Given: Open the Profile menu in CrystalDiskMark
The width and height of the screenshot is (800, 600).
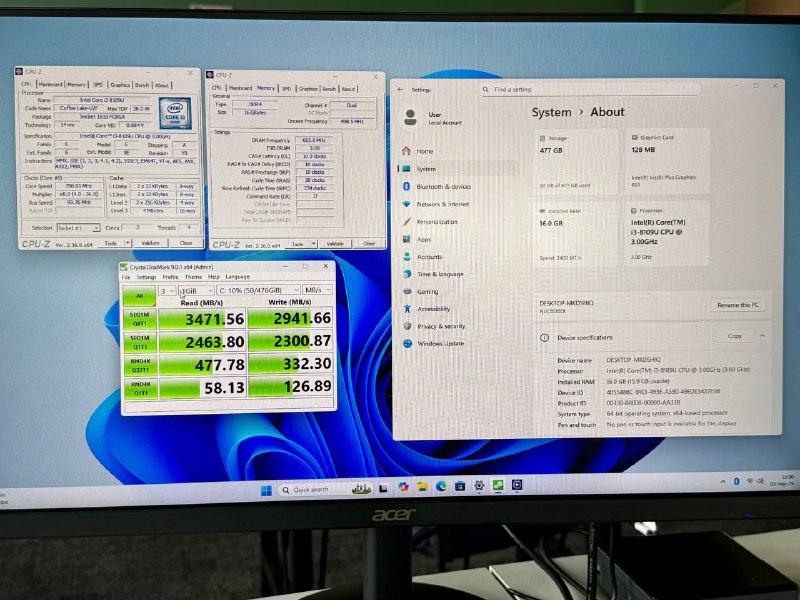Looking at the screenshot, I should tap(170, 277).
